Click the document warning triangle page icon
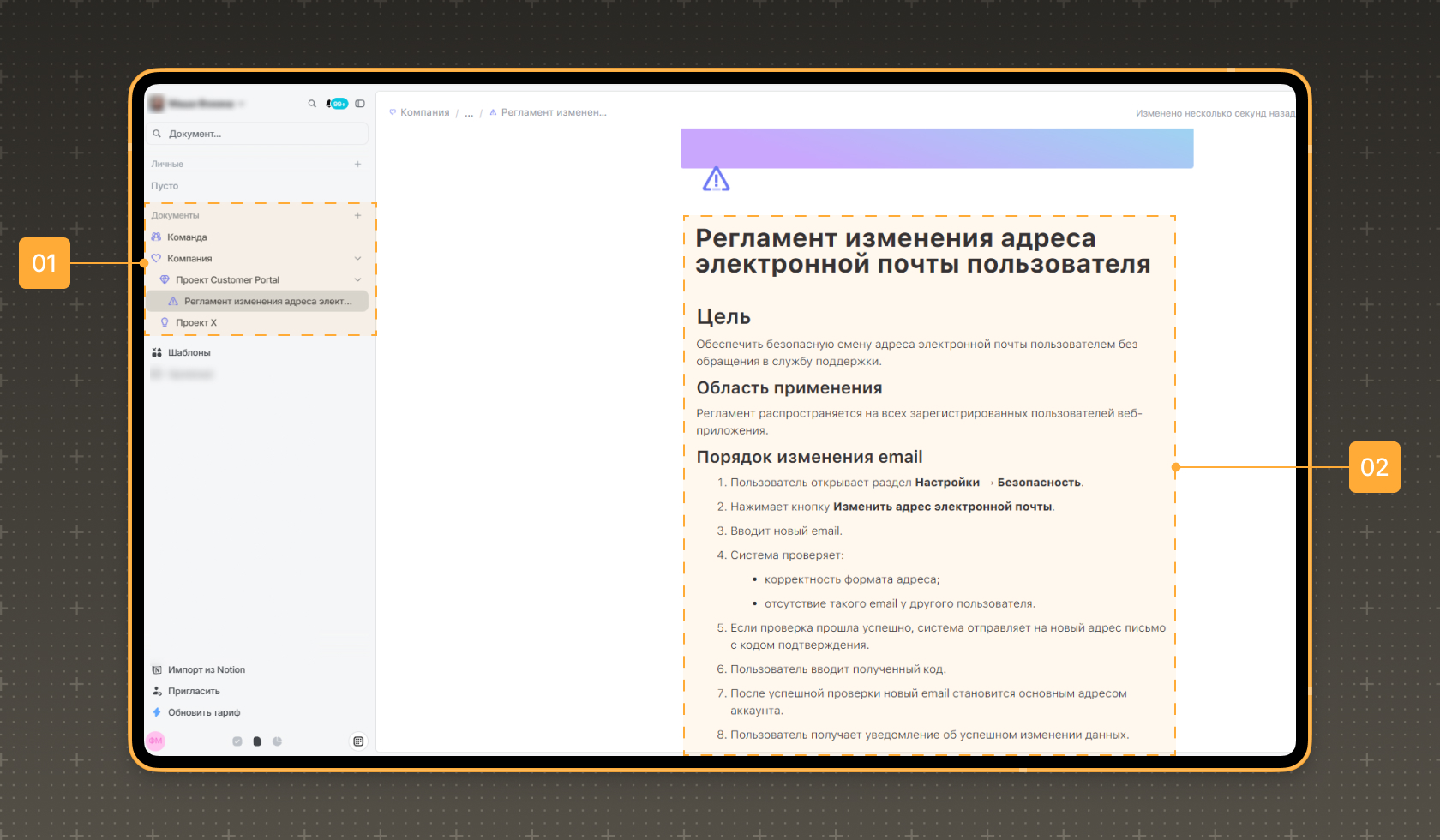Viewport: 1440px width, 840px height. (x=716, y=179)
